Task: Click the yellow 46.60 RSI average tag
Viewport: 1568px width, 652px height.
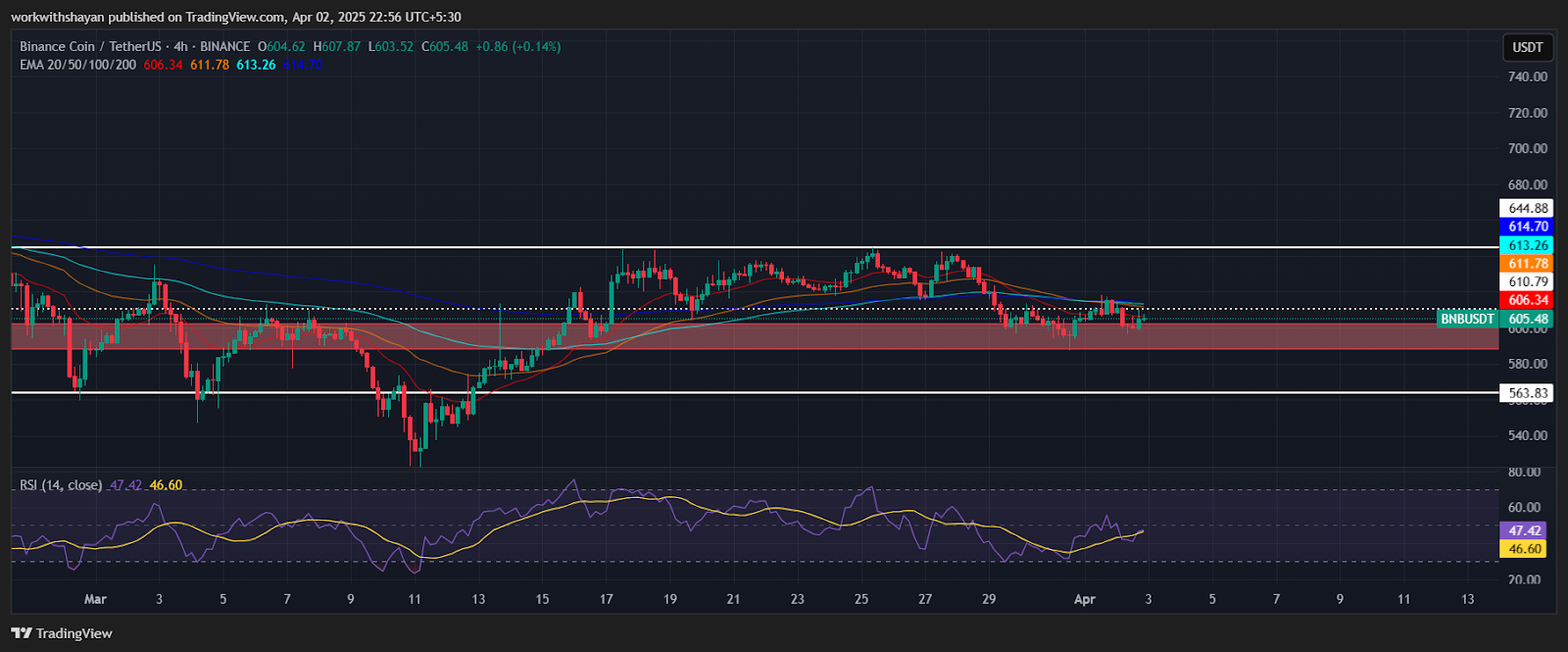Action: click(x=1524, y=549)
